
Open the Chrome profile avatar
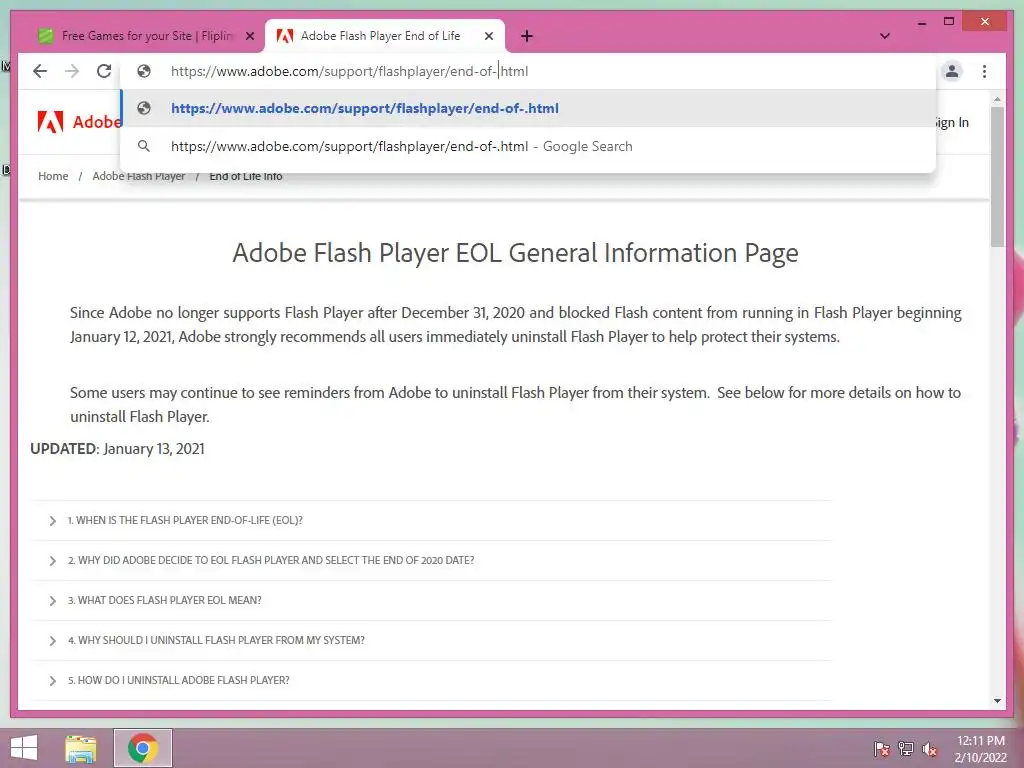[952, 71]
